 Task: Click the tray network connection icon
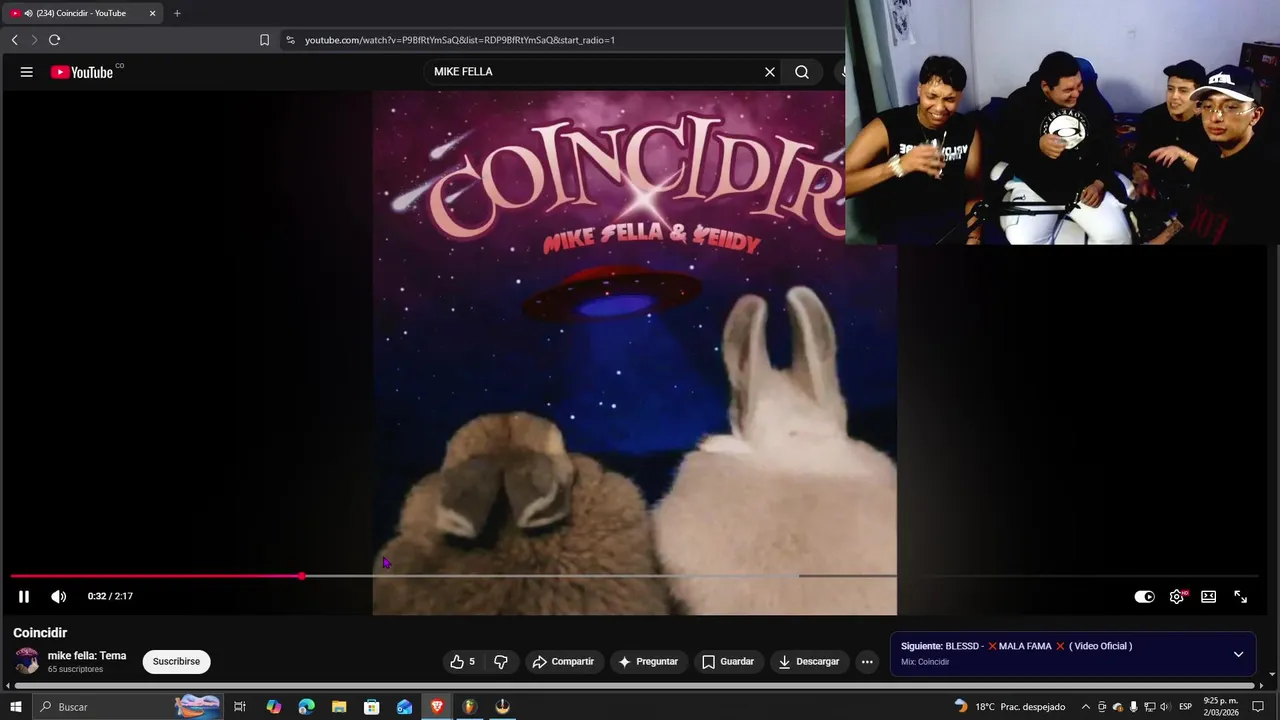click(1149, 707)
